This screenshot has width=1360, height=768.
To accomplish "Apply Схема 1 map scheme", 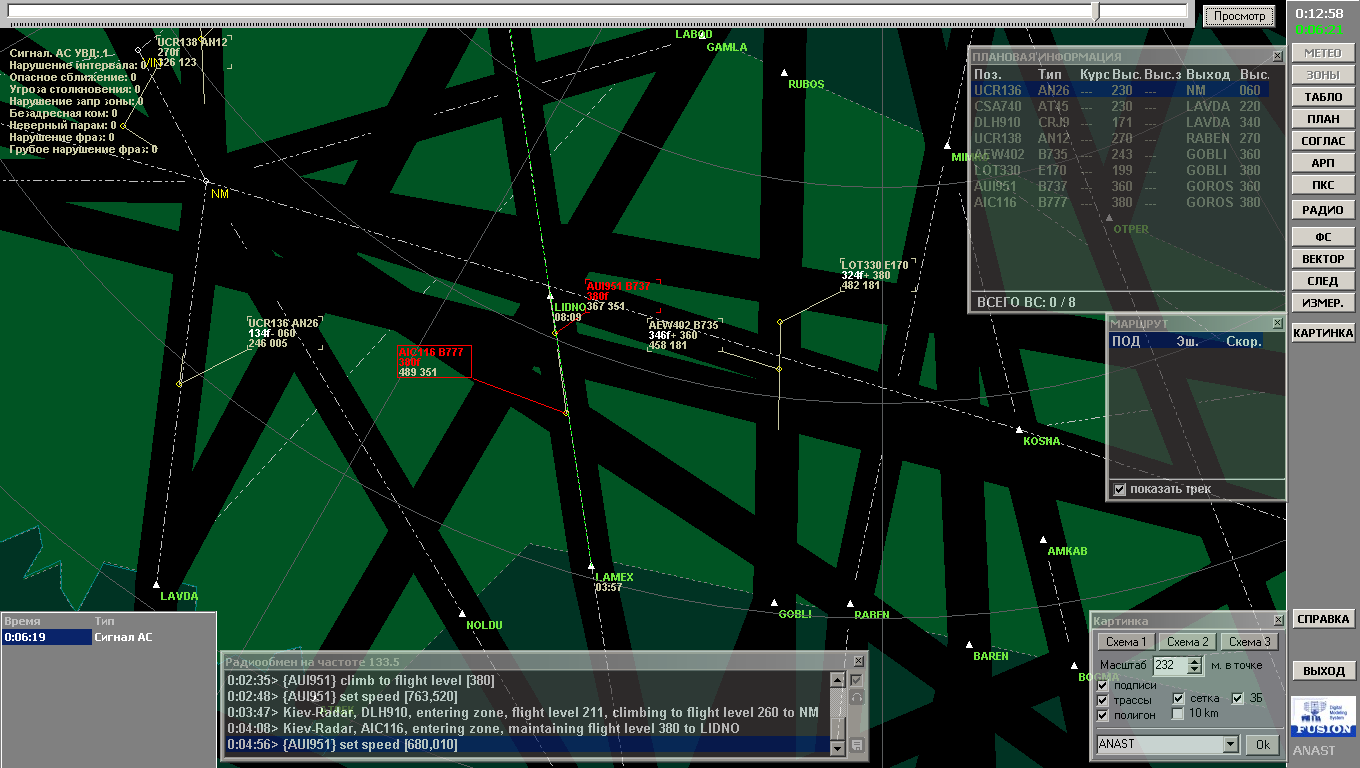I will click(x=1126, y=642).
